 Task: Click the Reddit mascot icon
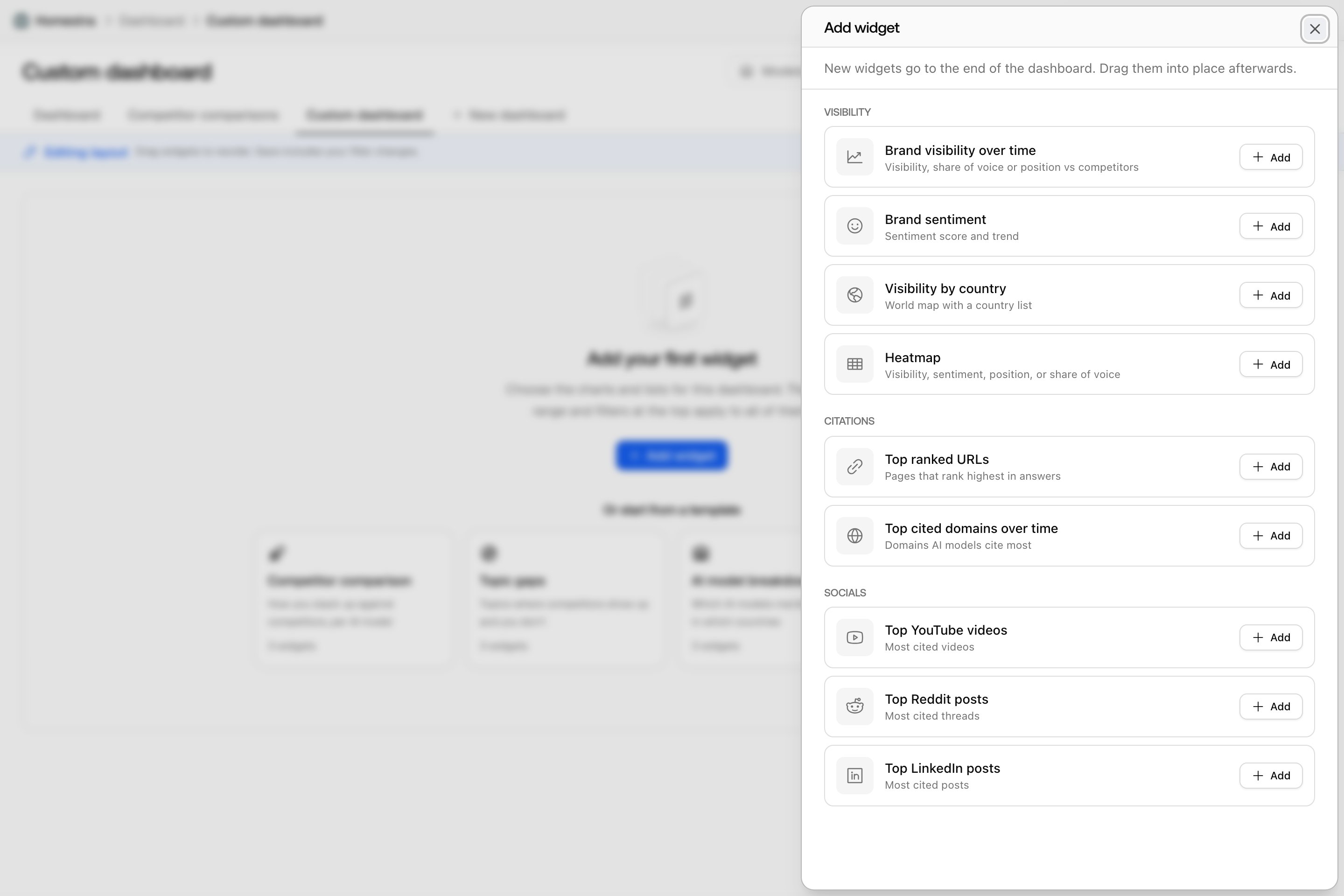click(x=854, y=706)
